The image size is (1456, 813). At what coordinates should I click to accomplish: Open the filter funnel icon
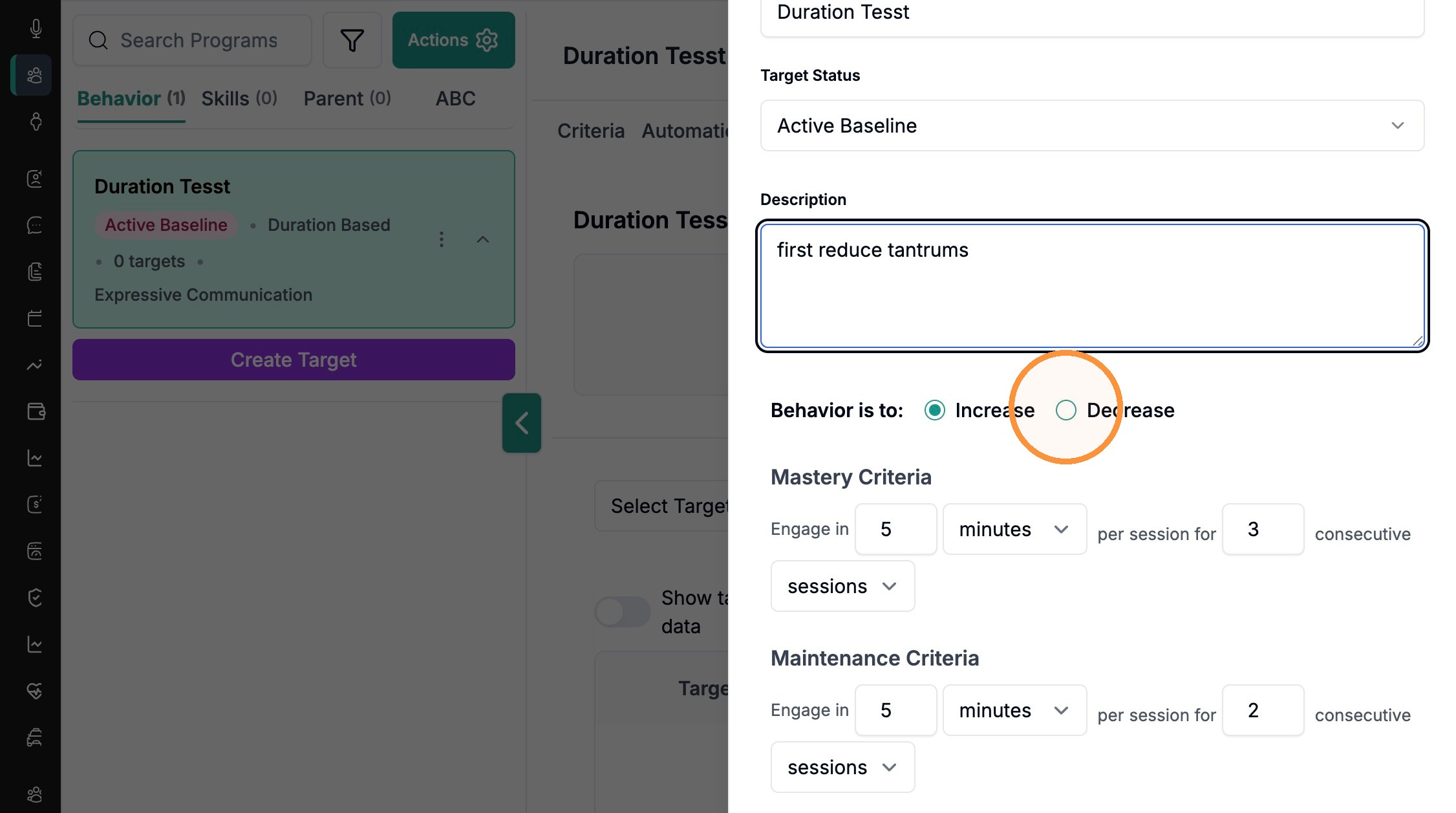point(352,40)
